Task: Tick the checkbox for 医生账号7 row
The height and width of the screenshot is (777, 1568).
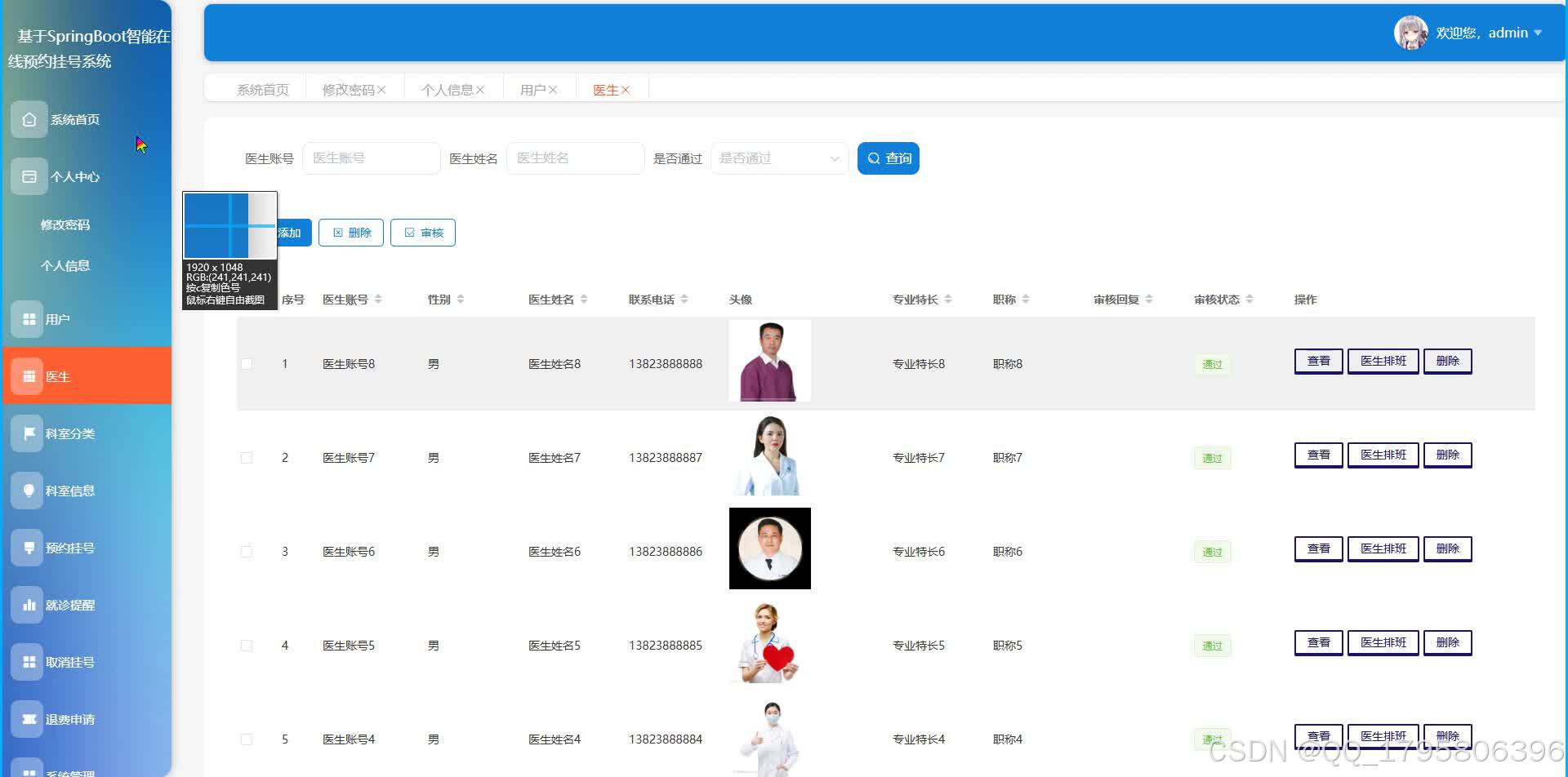Action: [247, 458]
